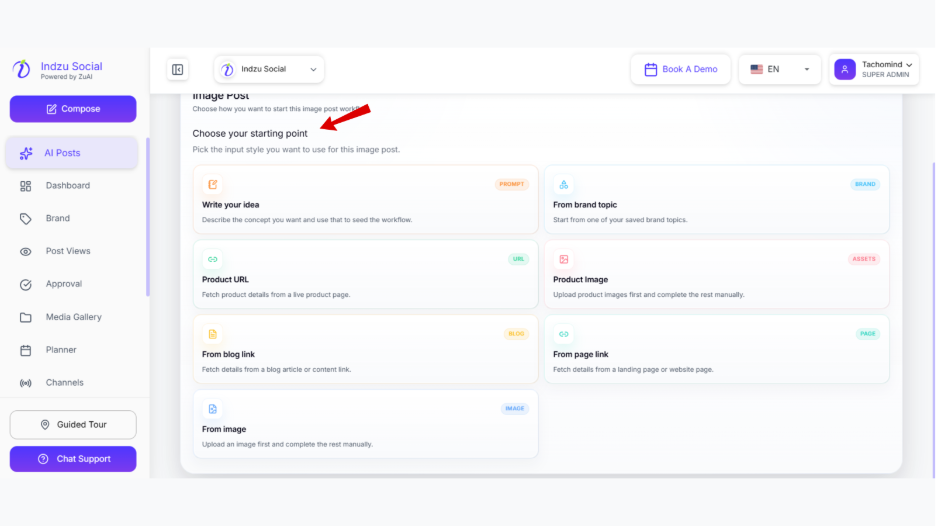This screenshot has width=936, height=526.
Task: Open AI Posts in the sidebar
Action: click(x=72, y=153)
